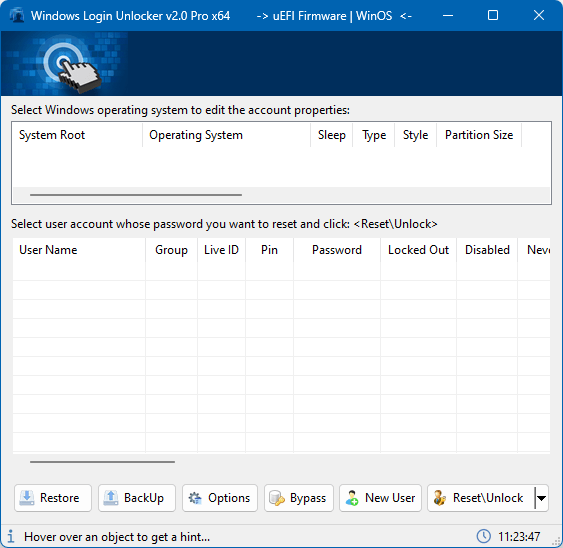Click the Style column header

415,135
